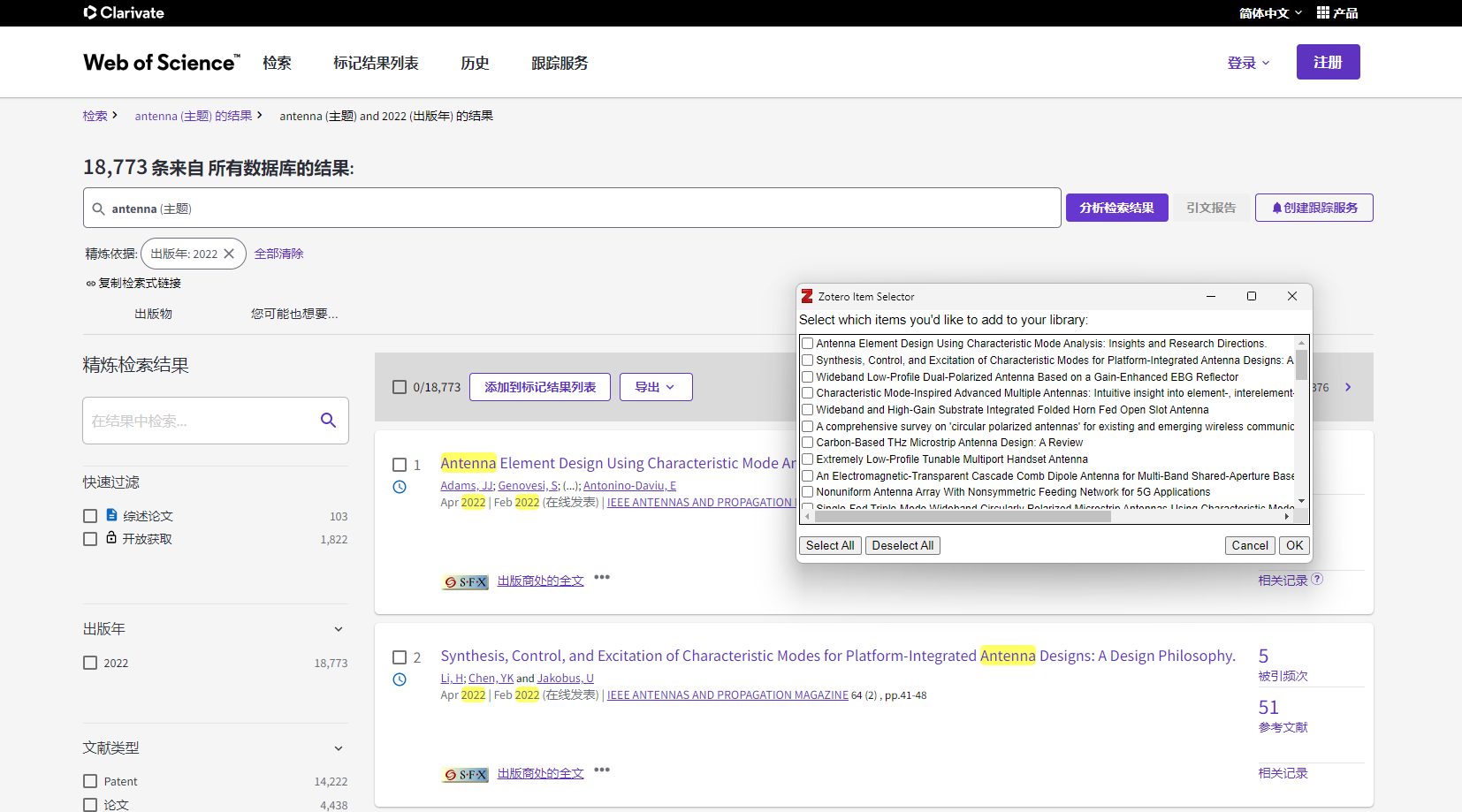Click the 检索 breadcrumb link
Image resolution: width=1462 pixels, height=812 pixels.
tap(95, 116)
